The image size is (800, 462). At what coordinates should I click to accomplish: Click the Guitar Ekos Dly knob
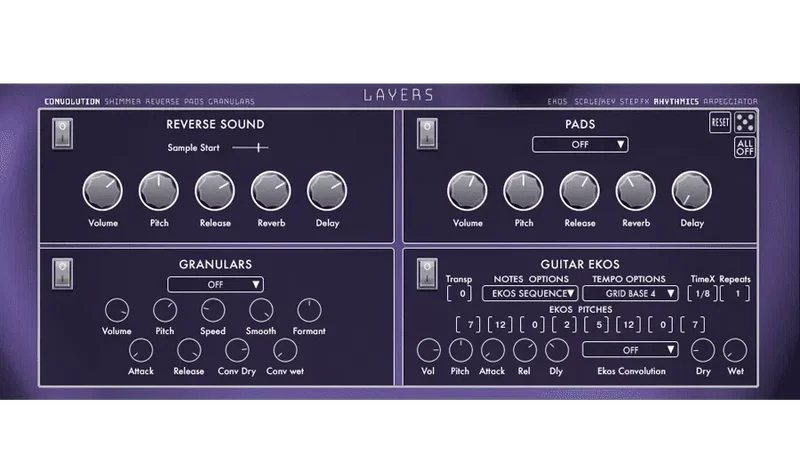pos(557,351)
